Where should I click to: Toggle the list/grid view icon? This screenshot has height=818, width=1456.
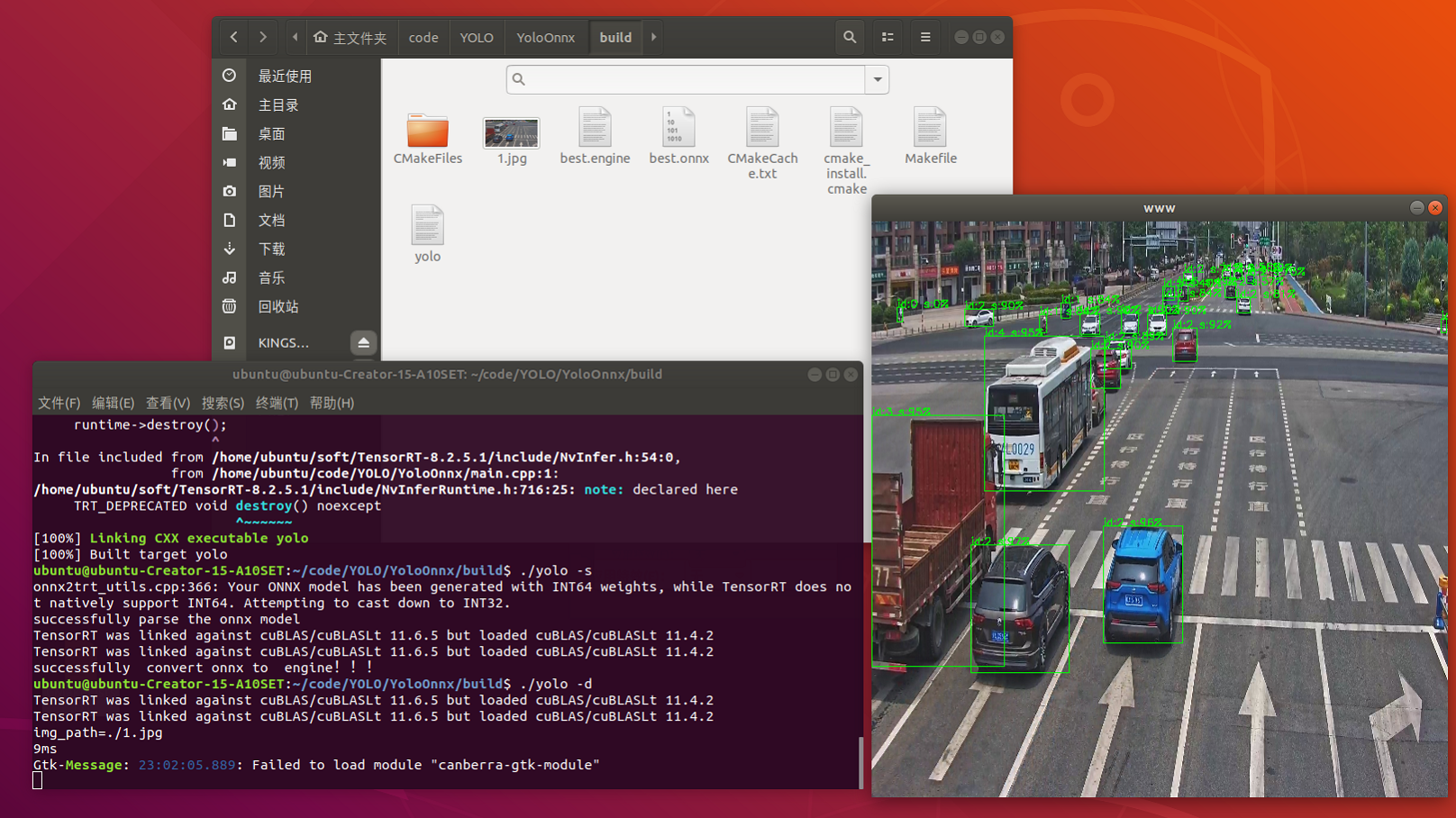pos(887,37)
